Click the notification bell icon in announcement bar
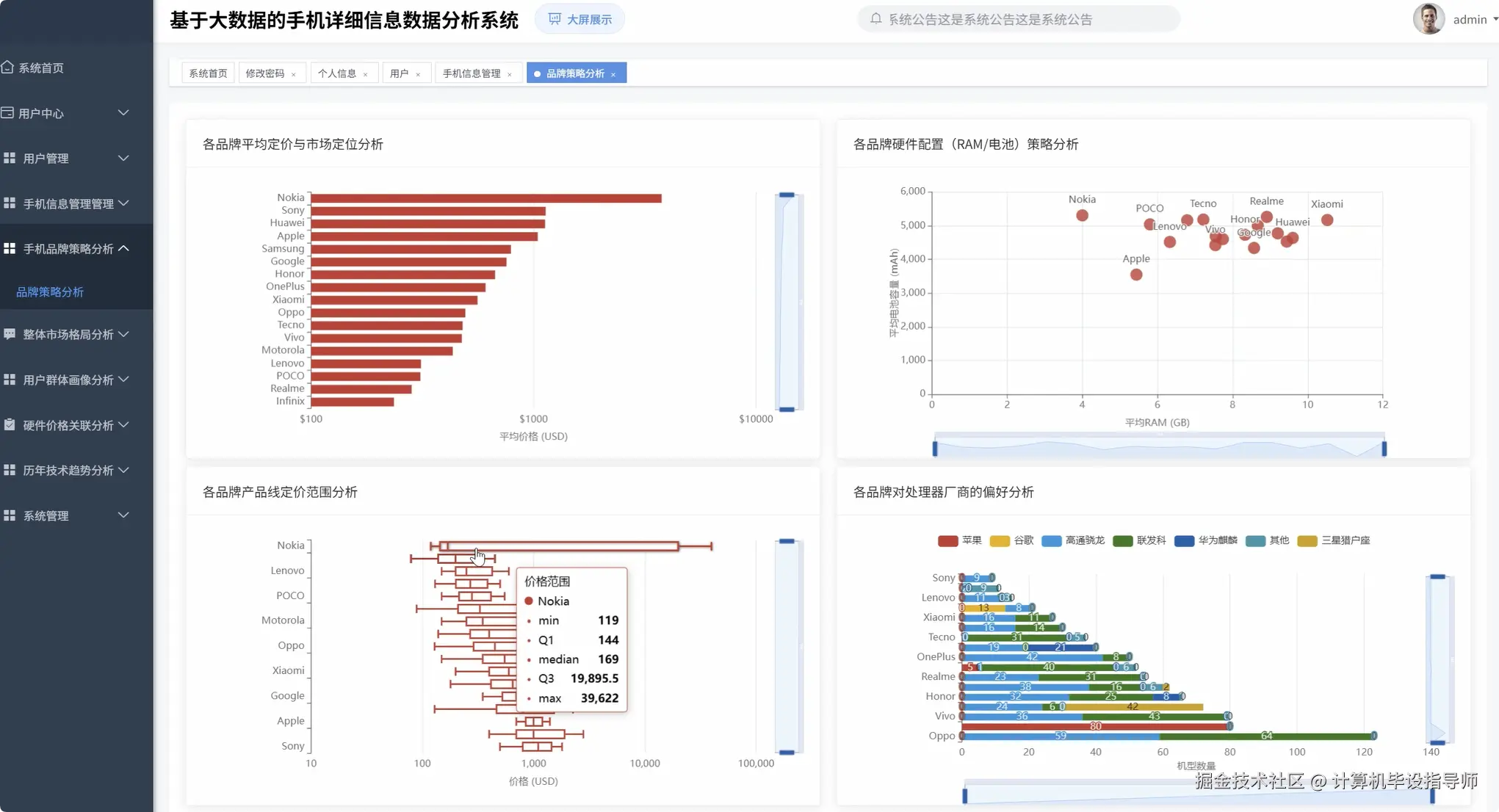1499x812 pixels. point(875,19)
